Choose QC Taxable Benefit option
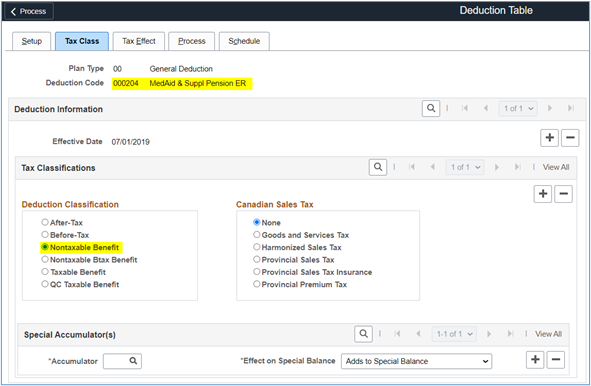 [x=45, y=284]
